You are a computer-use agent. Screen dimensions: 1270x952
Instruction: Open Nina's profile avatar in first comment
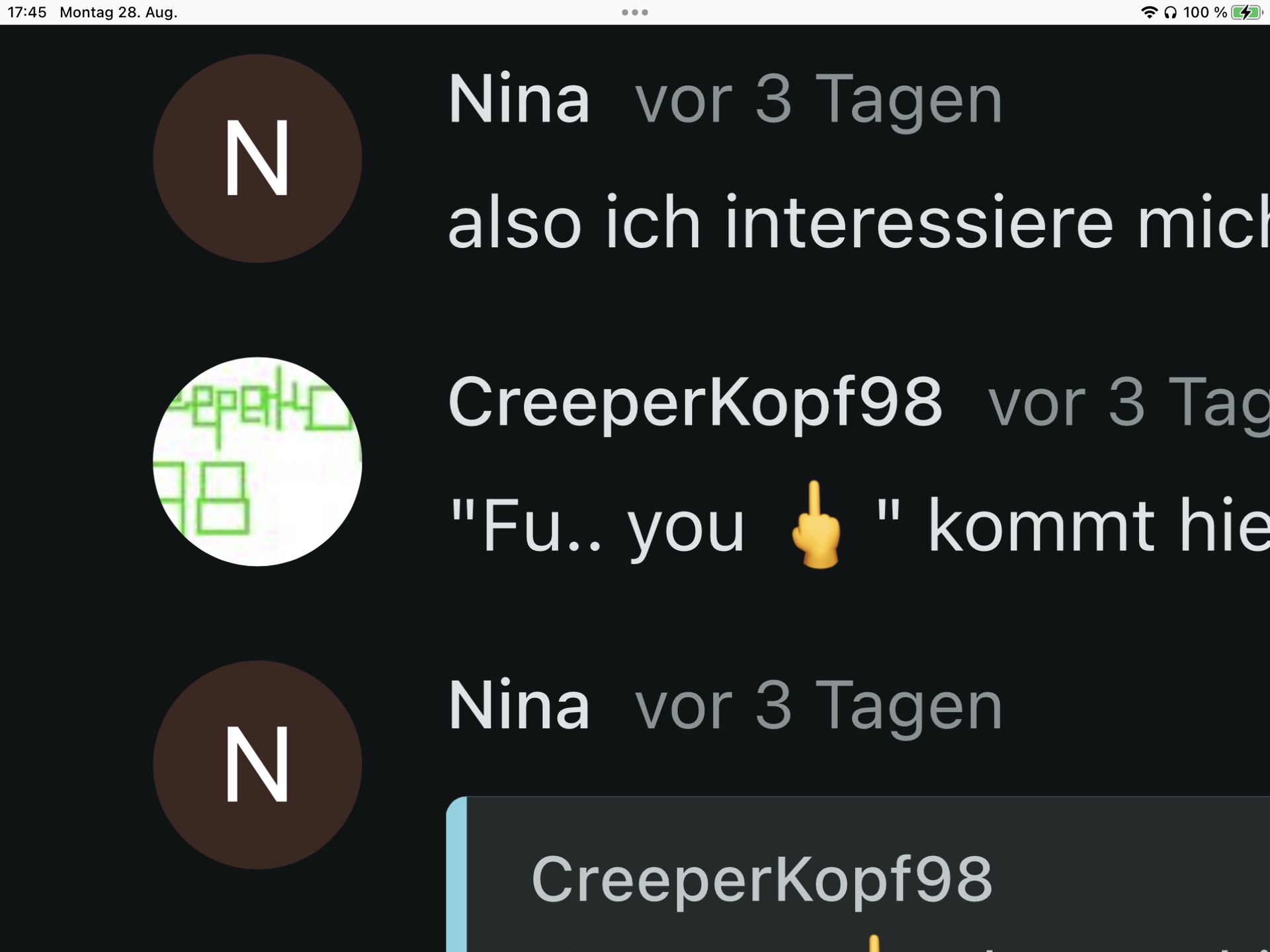click(257, 159)
